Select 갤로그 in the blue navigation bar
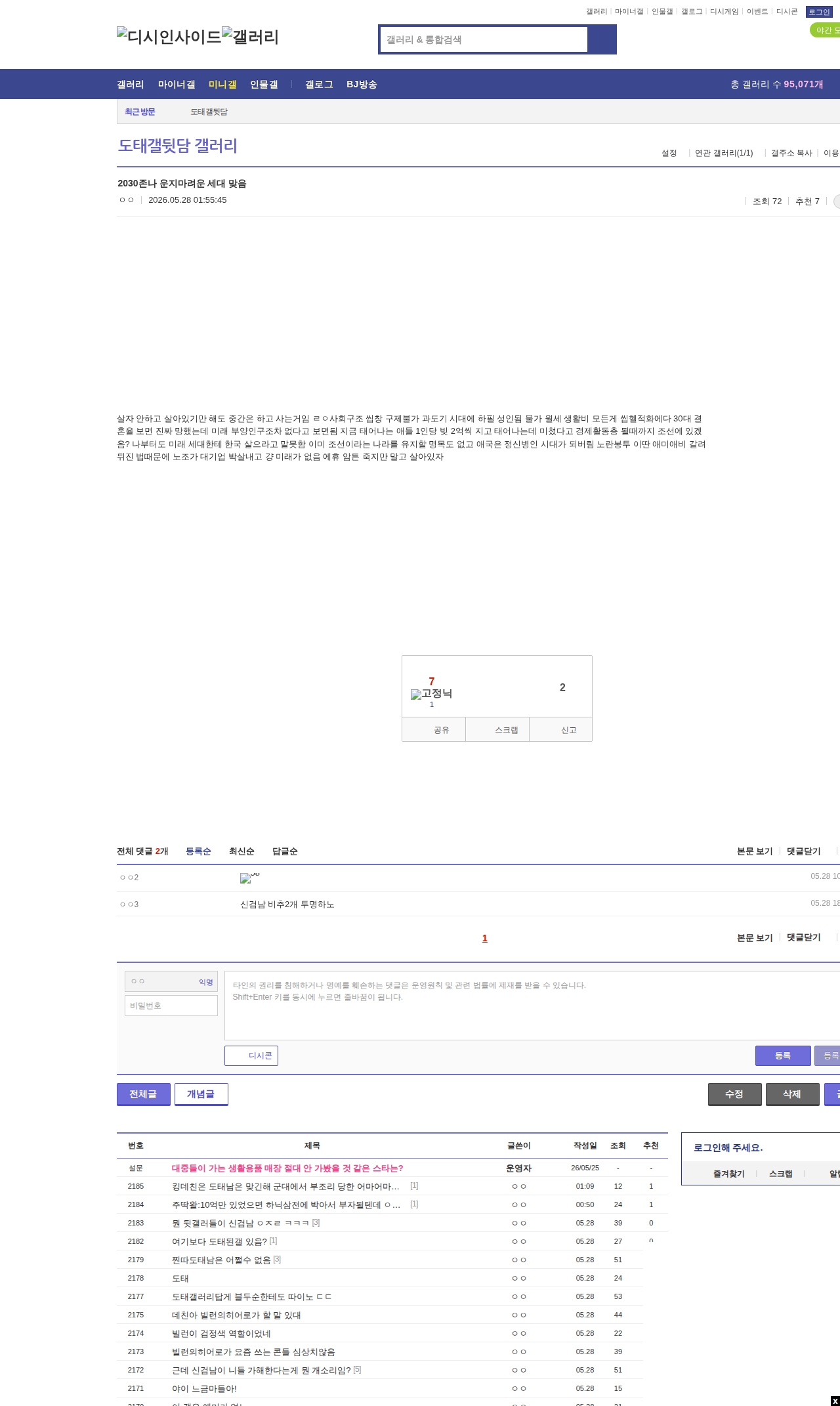The height and width of the screenshot is (1406, 840). pyautogui.click(x=319, y=85)
